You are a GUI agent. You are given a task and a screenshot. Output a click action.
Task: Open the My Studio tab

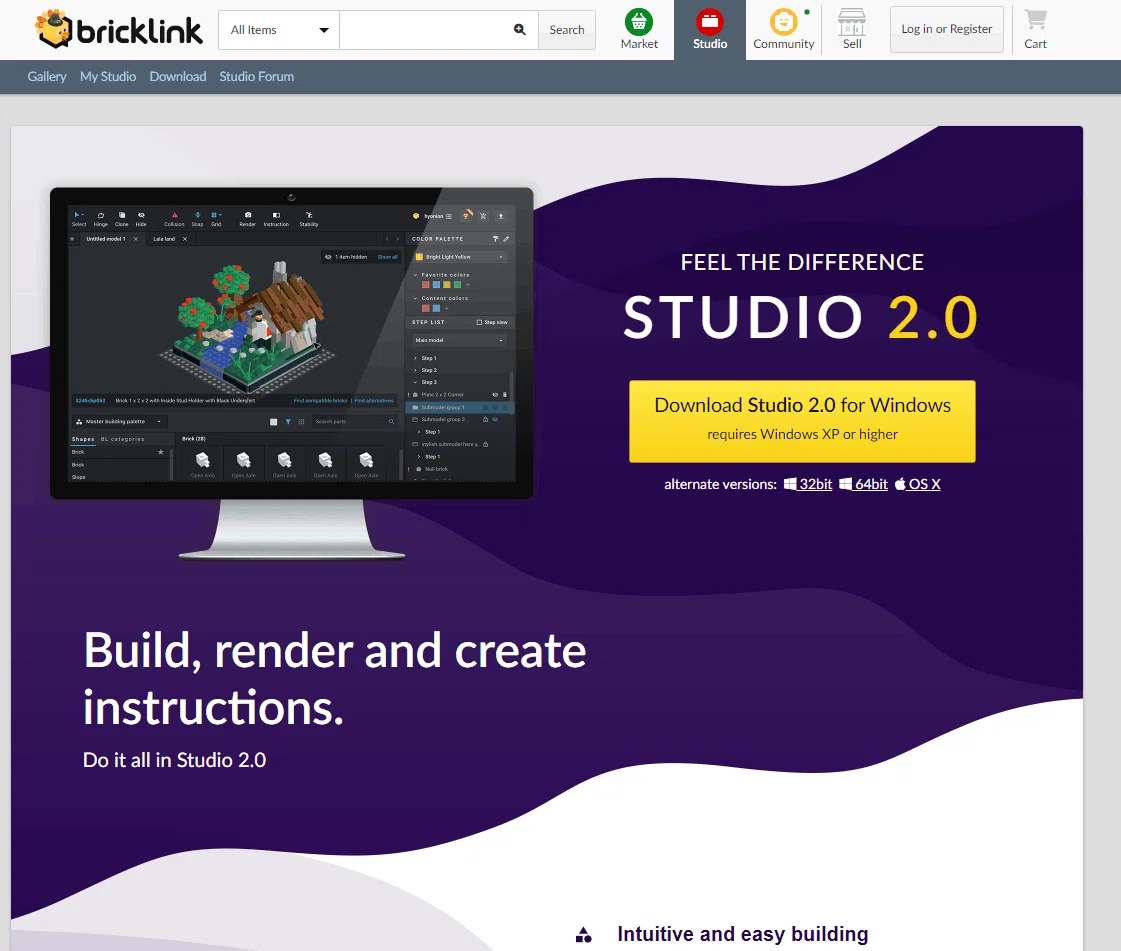108,77
